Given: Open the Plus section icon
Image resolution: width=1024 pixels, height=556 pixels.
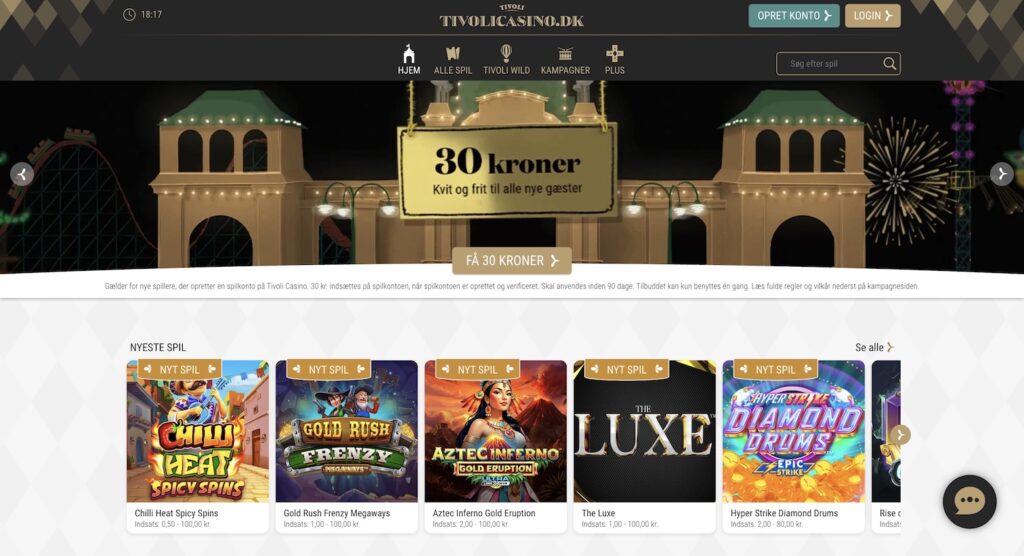Looking at the screenshot, I should click(x=615, y=54).
